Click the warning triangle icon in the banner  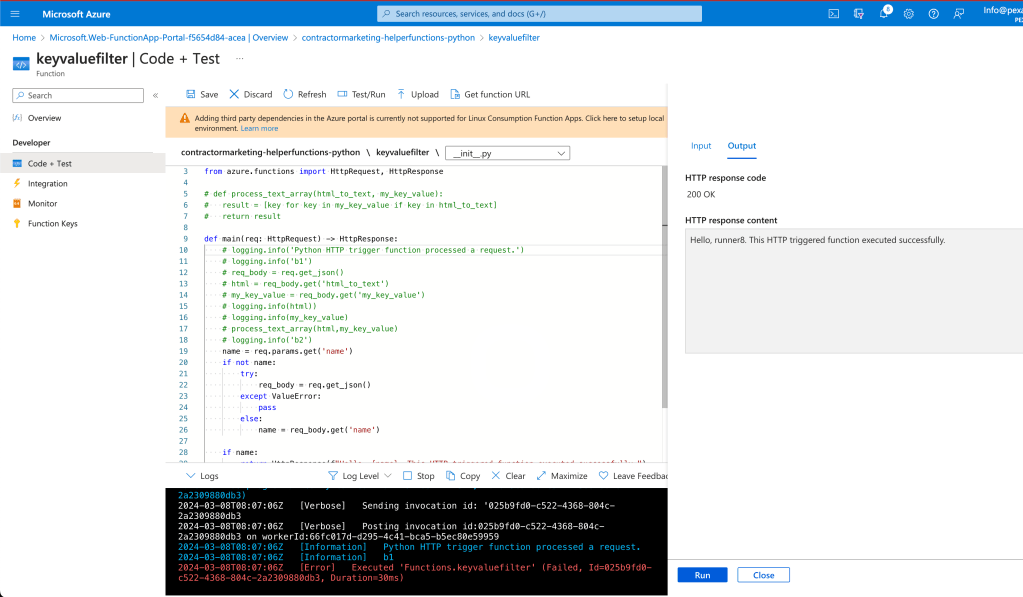(x=185, y=118)
